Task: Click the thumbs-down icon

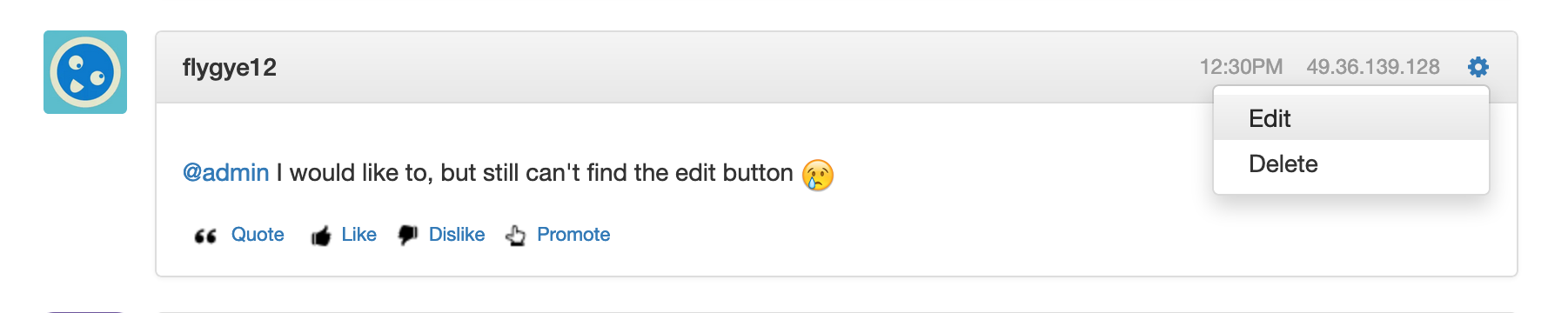Action: (408, 236)
